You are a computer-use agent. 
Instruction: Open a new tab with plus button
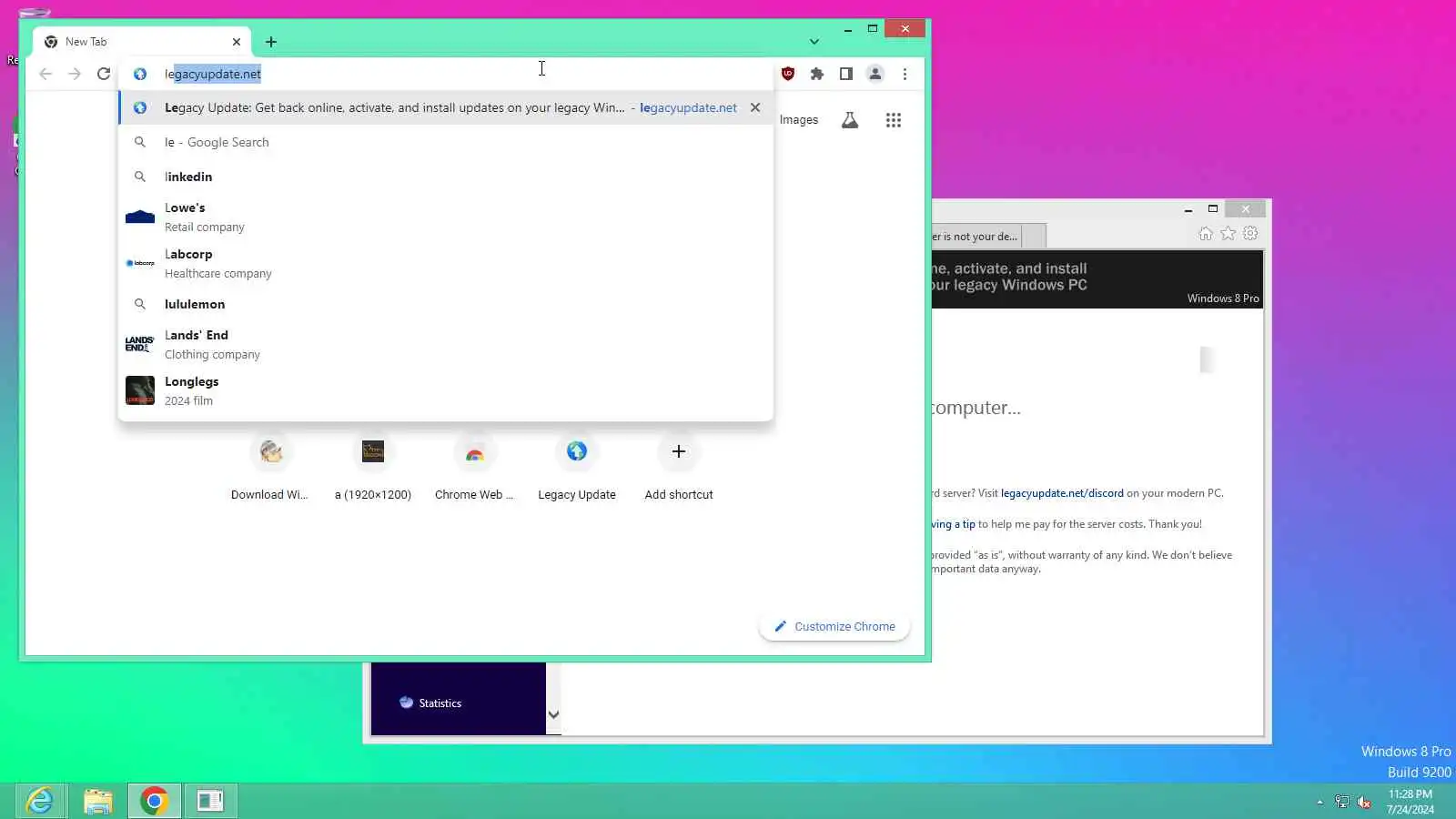(x=271, y=42)
